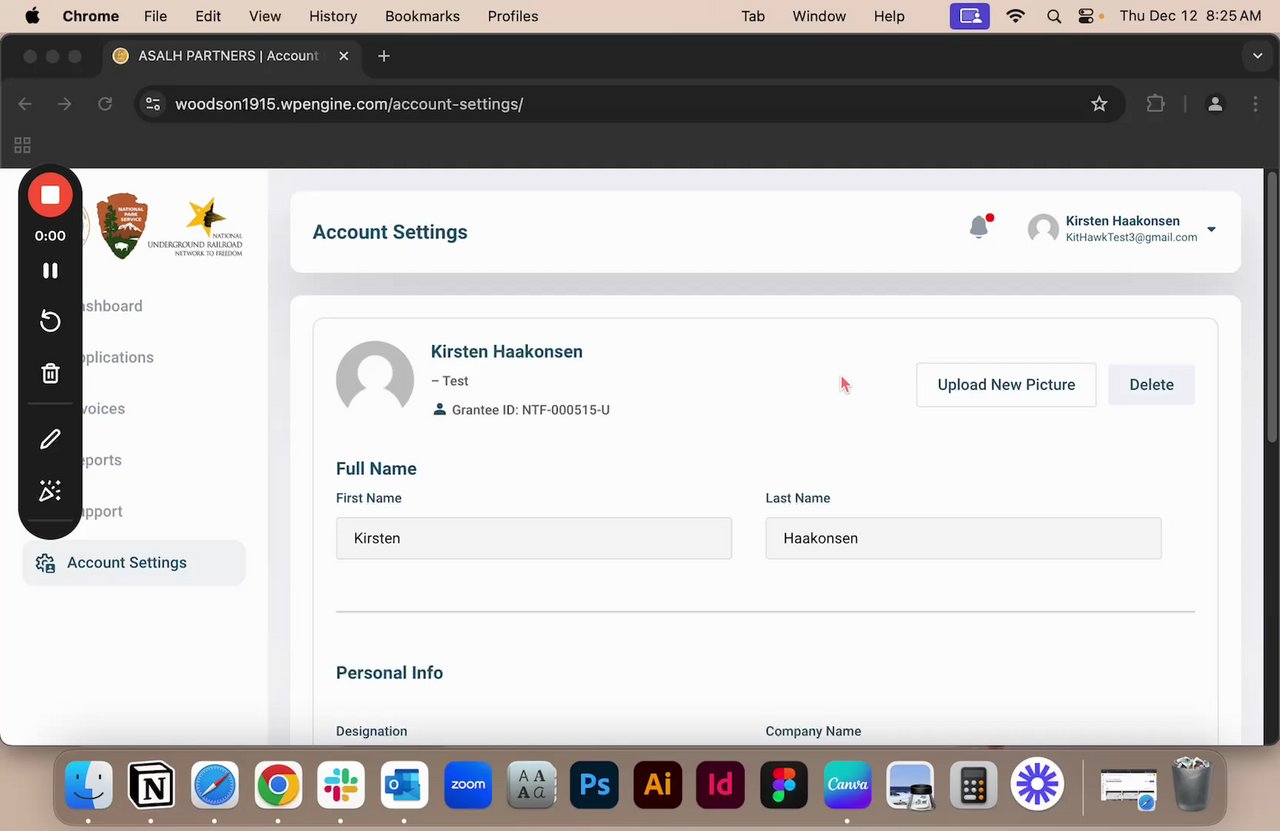The image size is (1280, 831).
Task: Open Notion from the Dock
Action: point(152,785)
